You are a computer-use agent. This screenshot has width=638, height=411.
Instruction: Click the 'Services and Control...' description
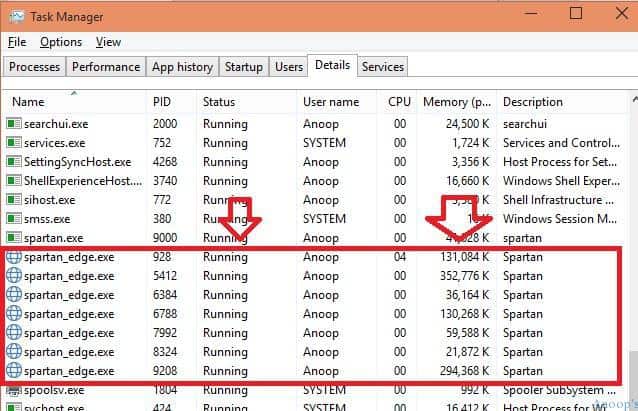[x=562, y=143]
